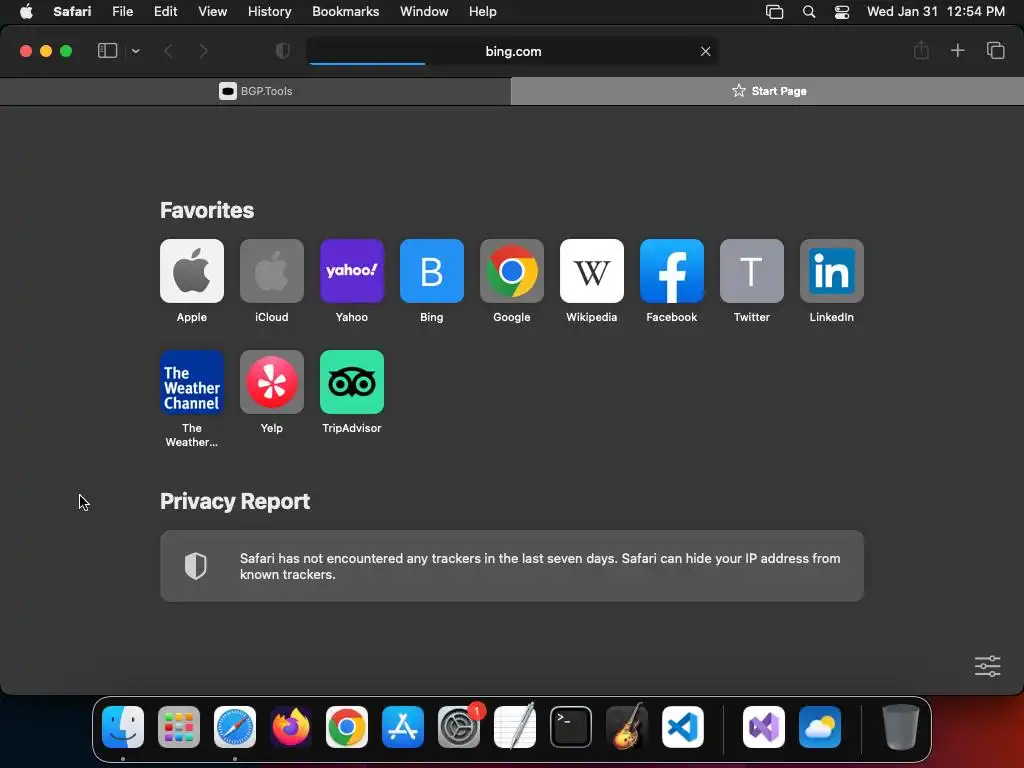Launch Finder from the Dock
Viewport: 1024px width, 768px height.
tap(123, 727)
